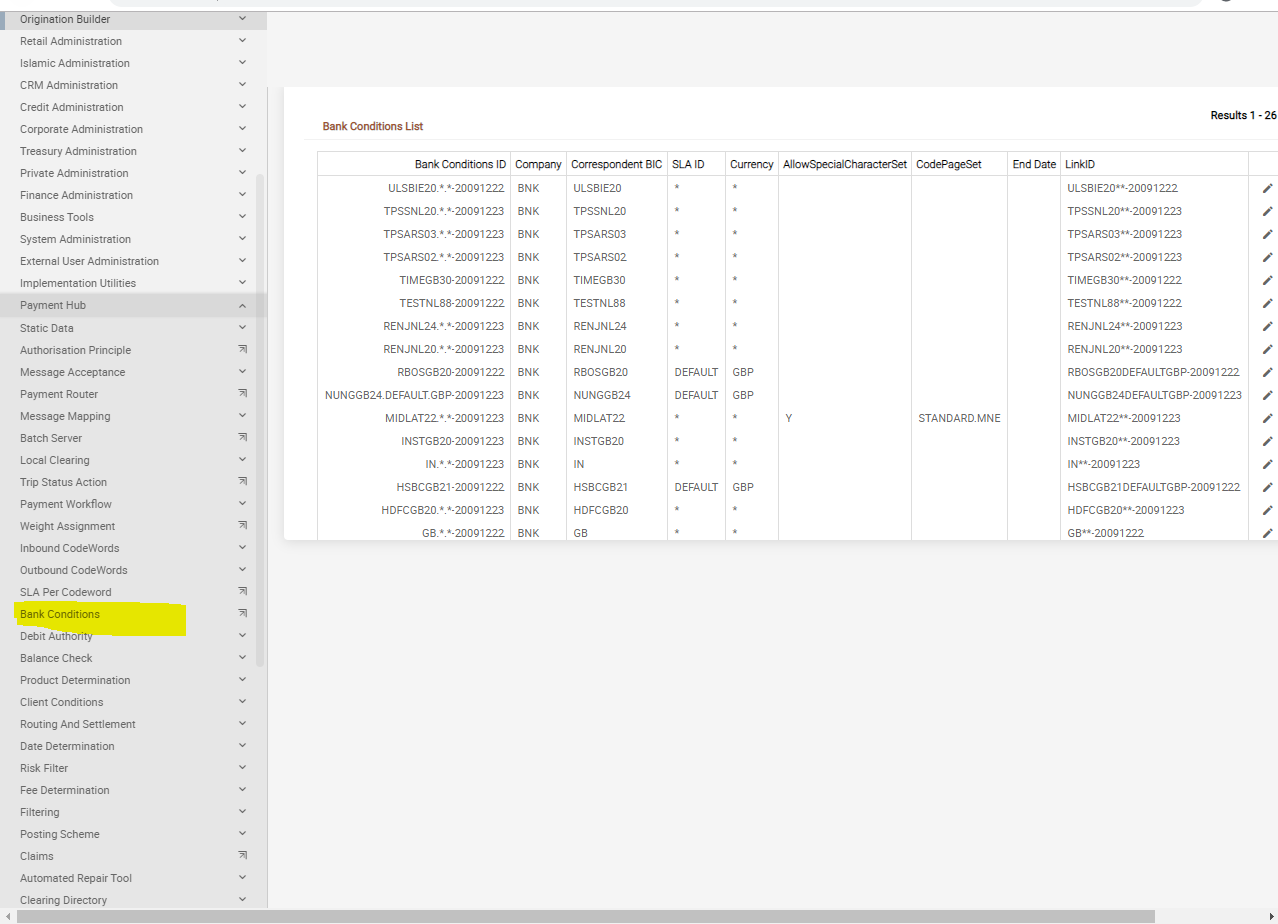
Task: Open the Bank Conditions launch icon
Action: pyautogui.click(x=242, y=614)
